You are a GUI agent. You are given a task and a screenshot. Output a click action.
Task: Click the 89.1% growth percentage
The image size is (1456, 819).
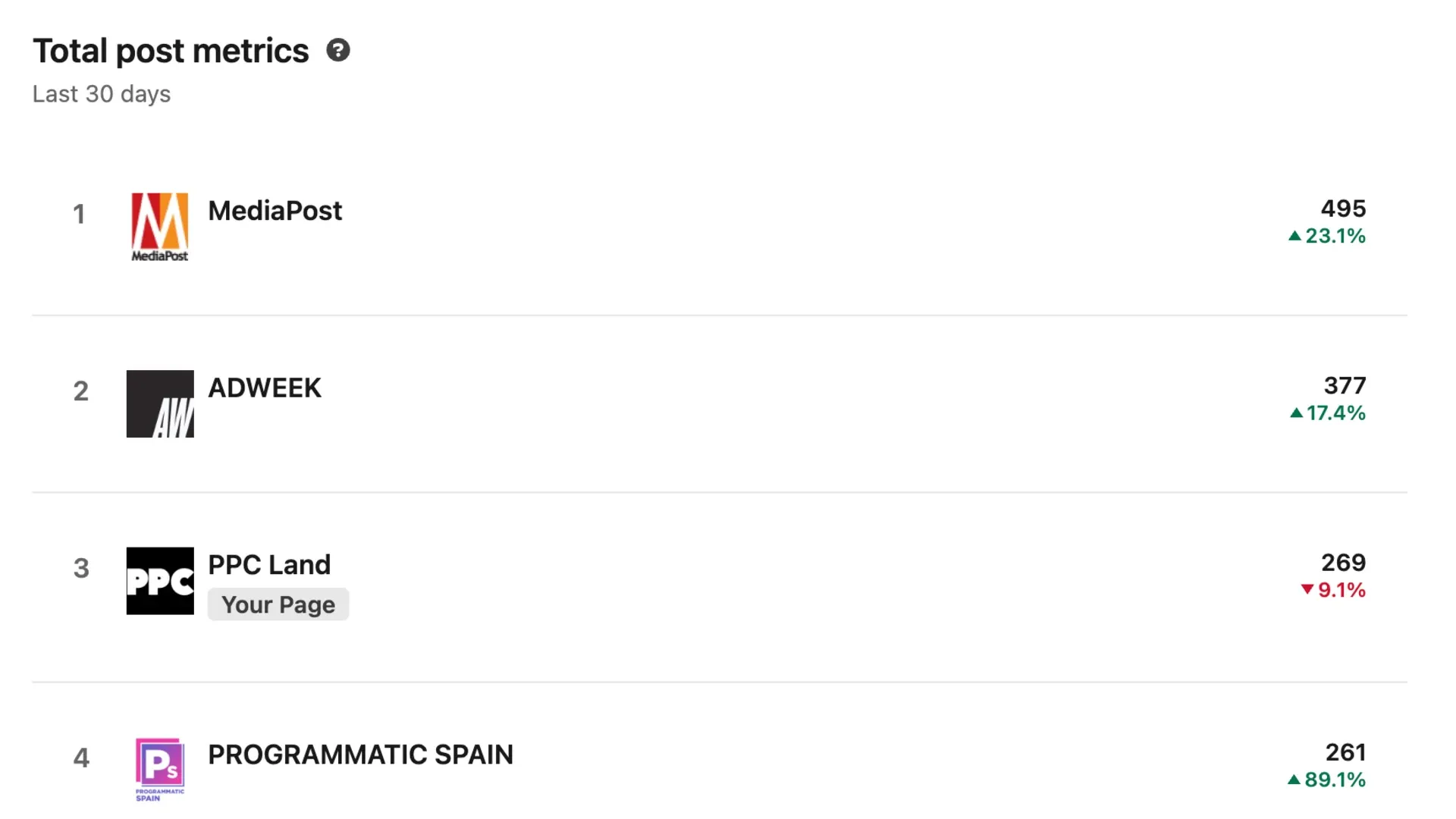pyautogui.click(x=1335, y=780)
